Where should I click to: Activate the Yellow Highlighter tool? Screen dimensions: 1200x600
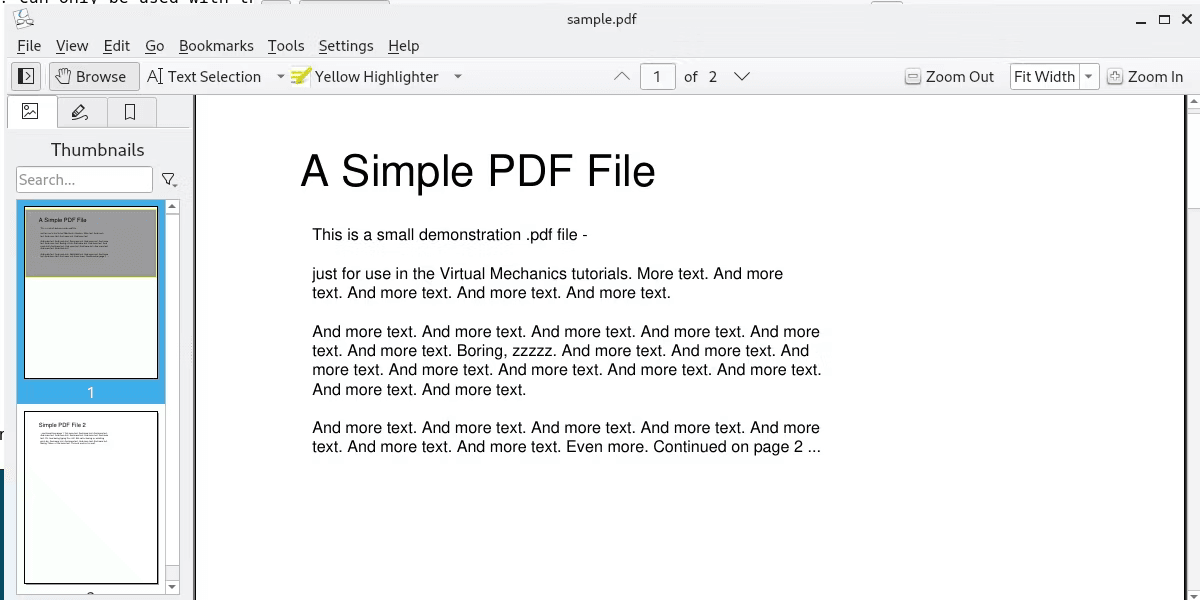click(x=367, y=76)
